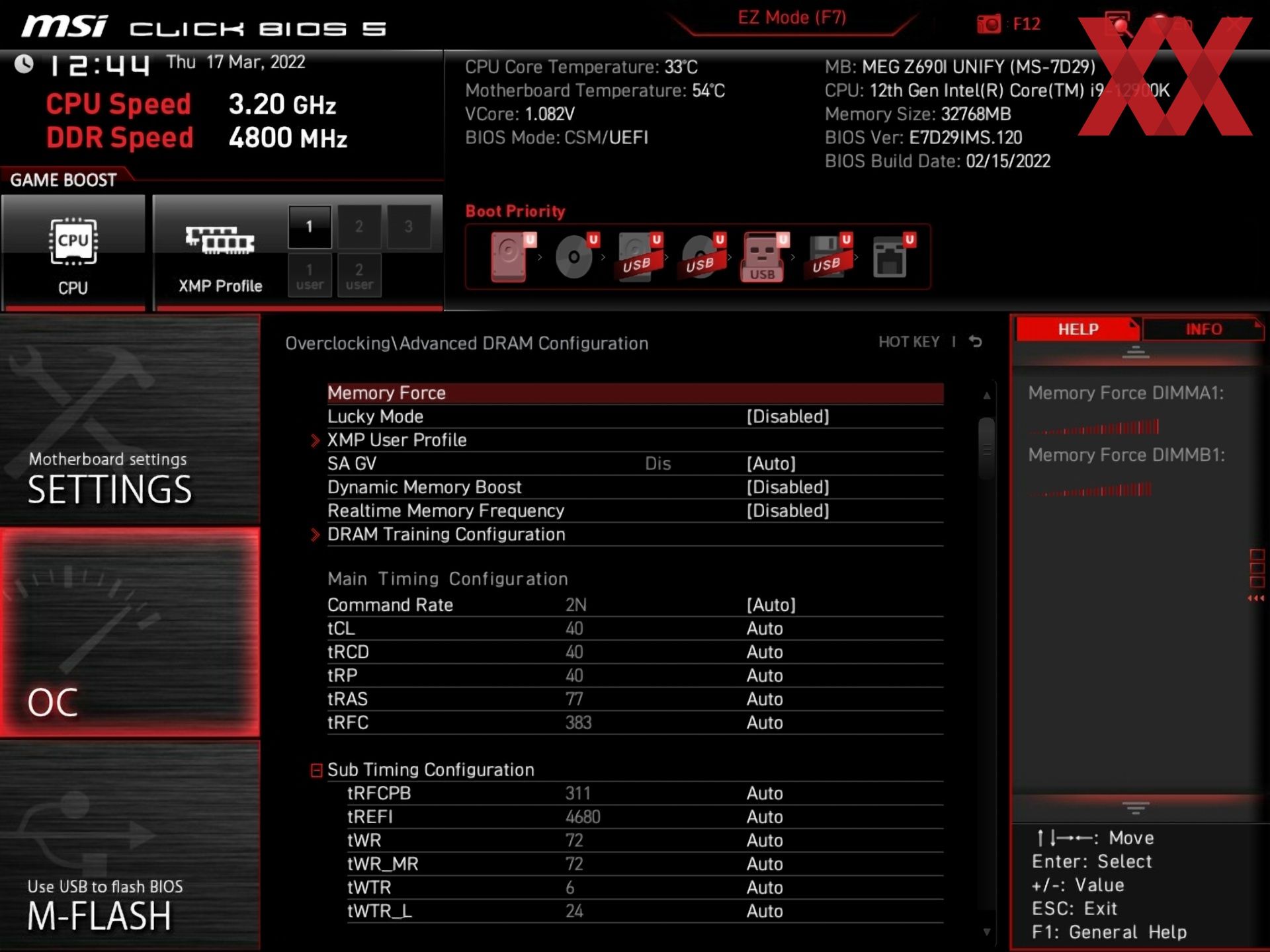Click the help panel top collapse handle
Viewport: 1270px width, 952px height.
click(x=1136, y=352)
